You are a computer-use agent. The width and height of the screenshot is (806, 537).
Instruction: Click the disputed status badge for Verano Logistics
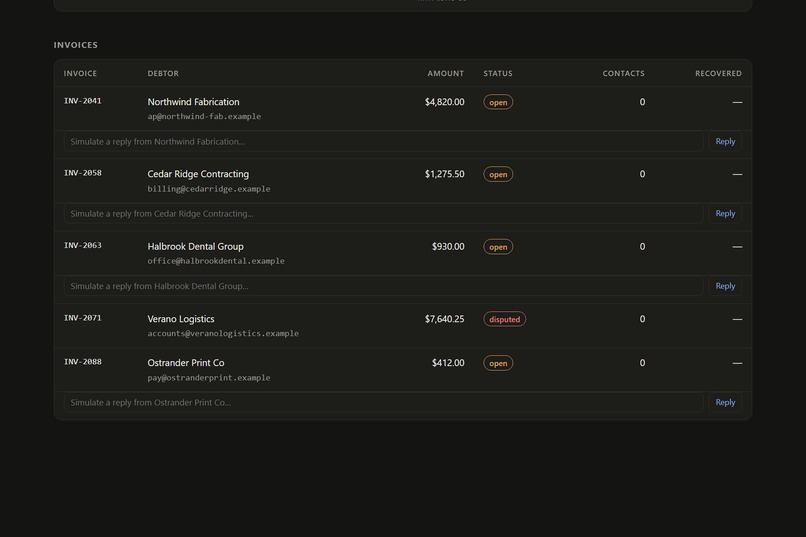tap(504, 319)
